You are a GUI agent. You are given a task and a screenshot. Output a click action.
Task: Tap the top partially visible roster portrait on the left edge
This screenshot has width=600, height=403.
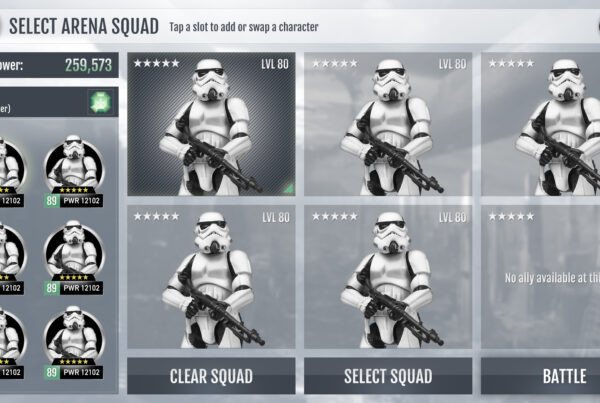tap(12, 171)
